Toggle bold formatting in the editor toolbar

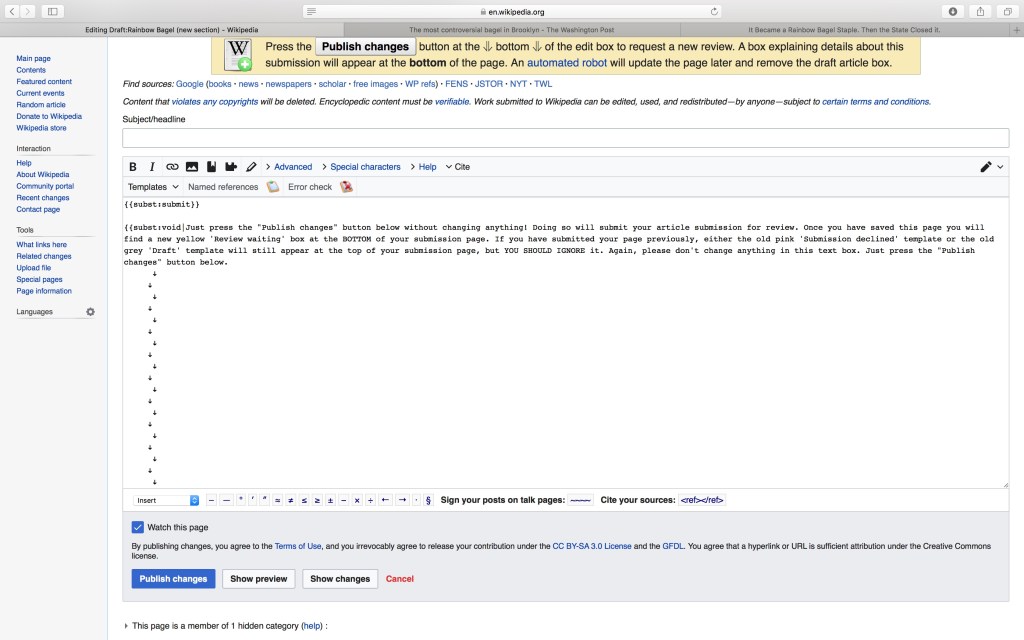[x=133, y=167]
